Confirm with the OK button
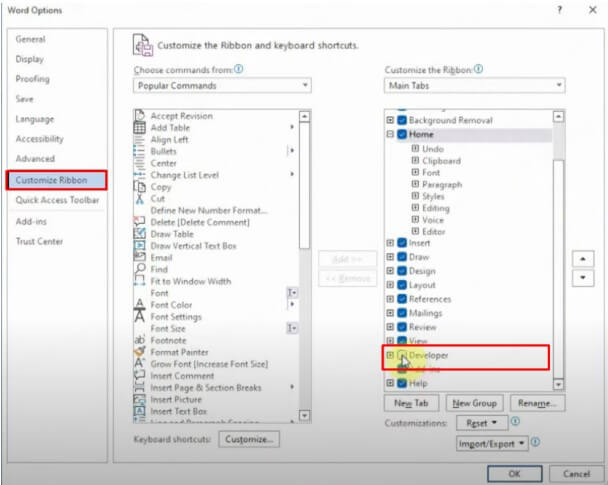608x485 pixels. point(515,473)
